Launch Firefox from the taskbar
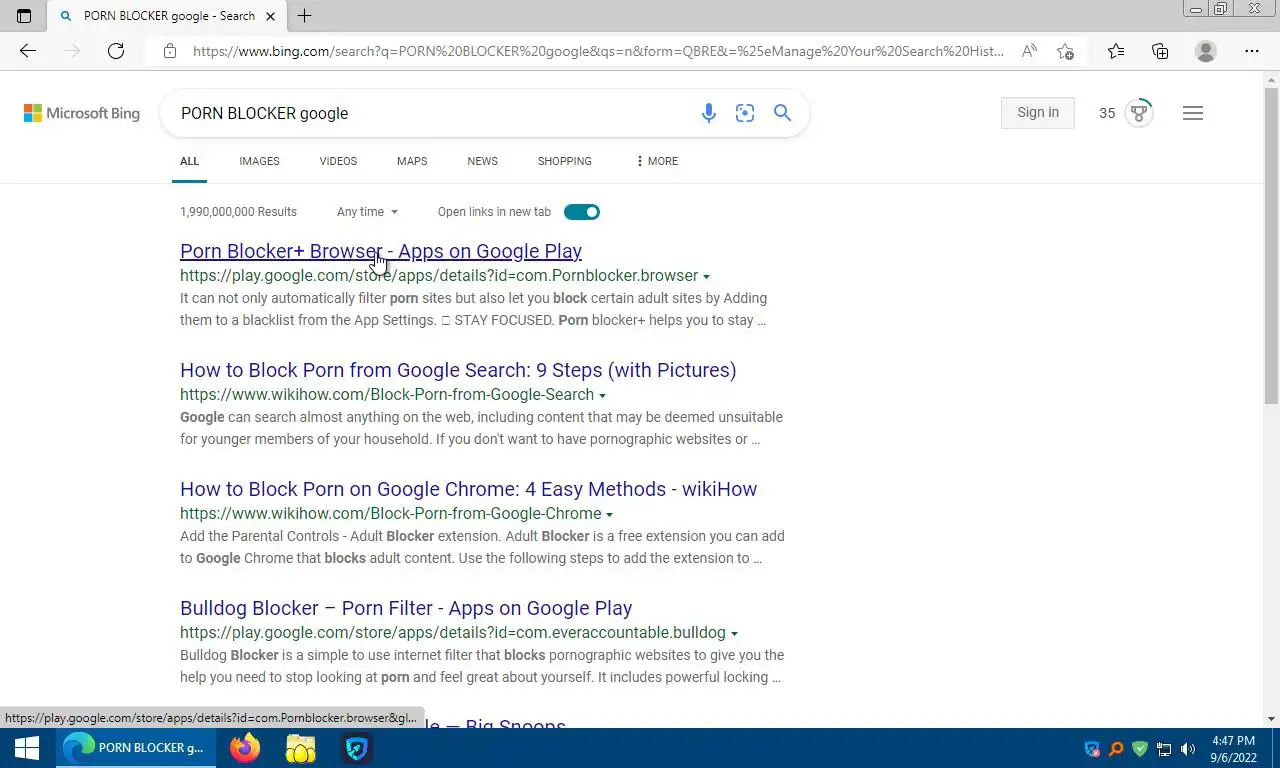Image resolution: width=1280 pixels, height=768 pixels. coord(245,748)
